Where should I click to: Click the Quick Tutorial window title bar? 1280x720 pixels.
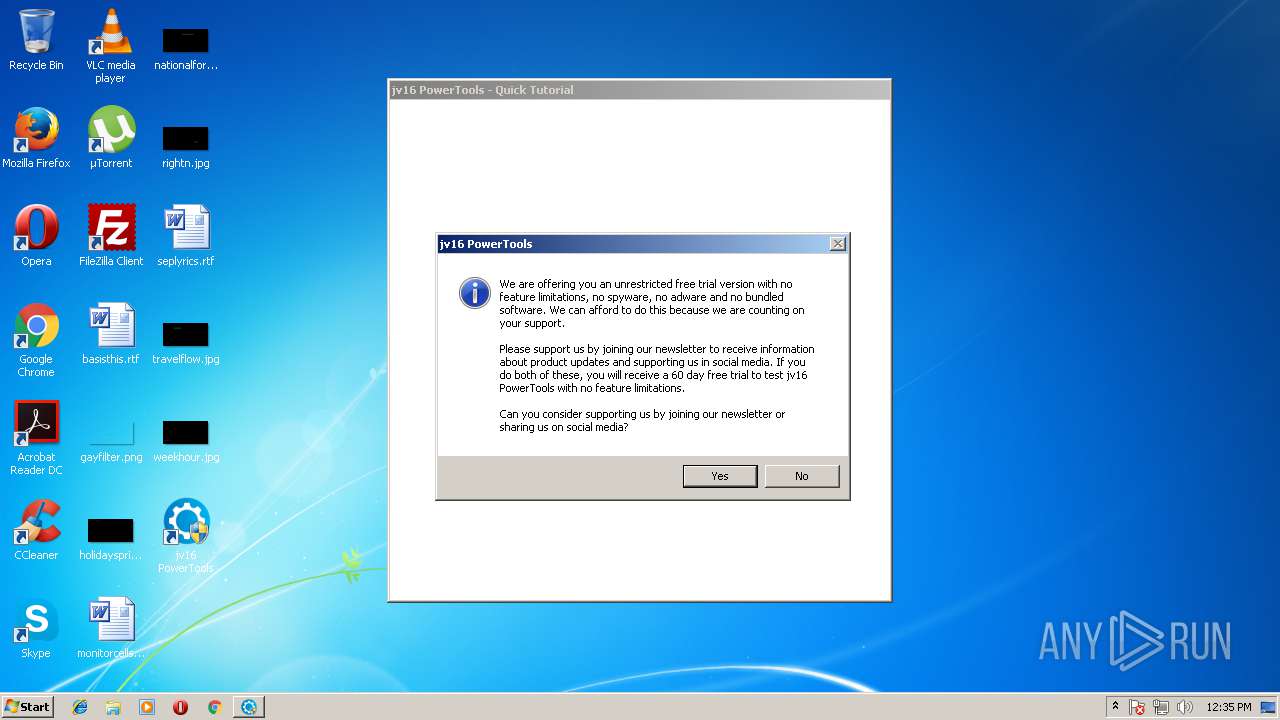639,90
